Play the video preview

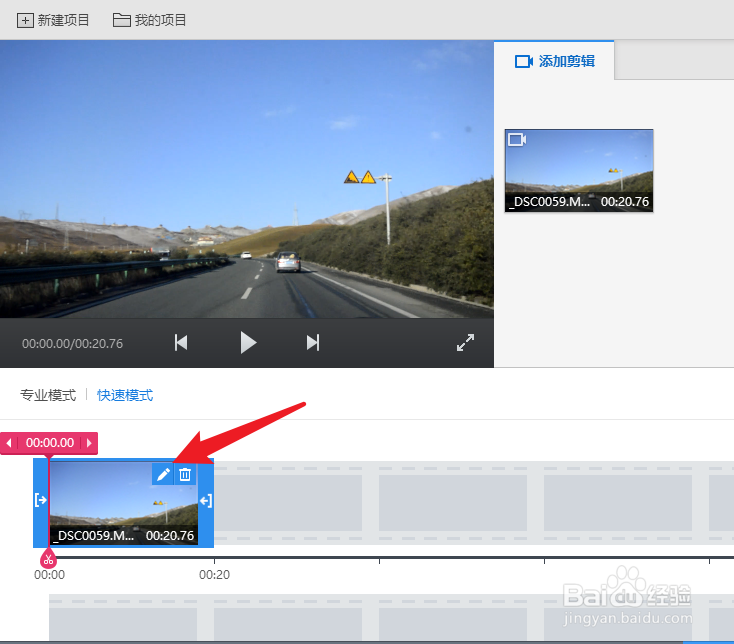248,343
